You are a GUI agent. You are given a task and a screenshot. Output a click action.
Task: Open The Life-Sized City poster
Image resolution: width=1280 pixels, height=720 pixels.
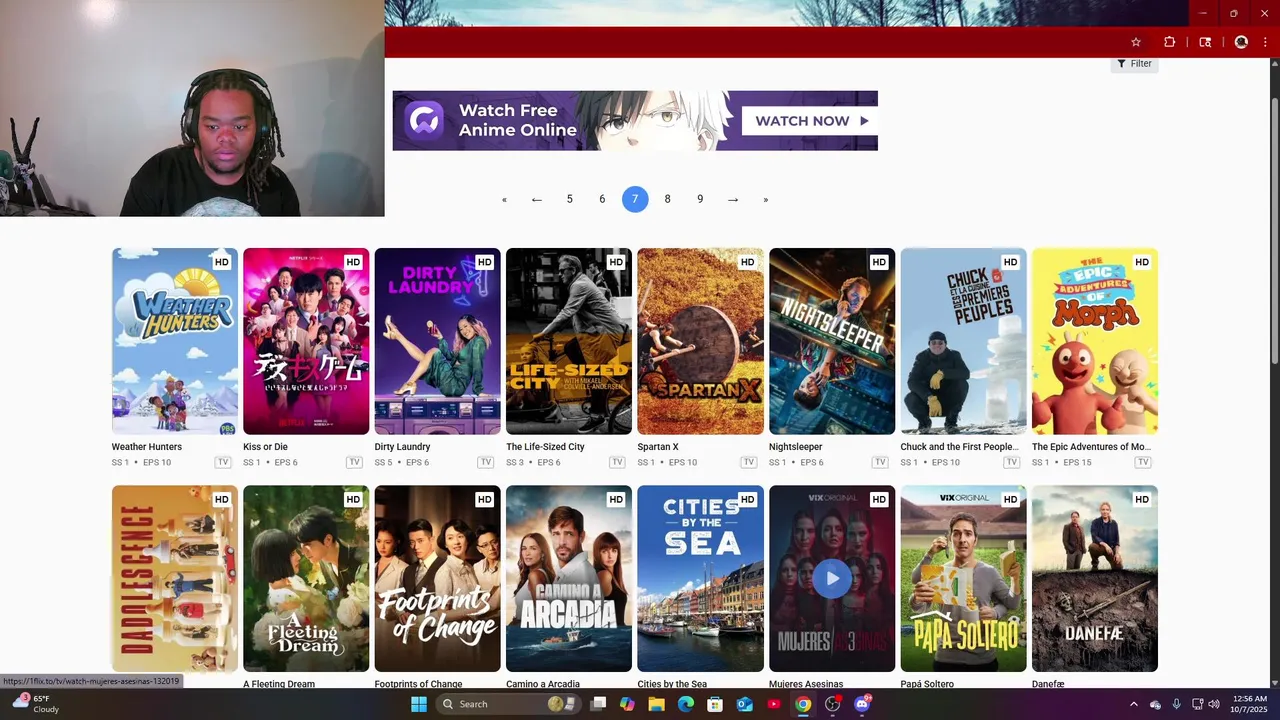pos(569,341)
